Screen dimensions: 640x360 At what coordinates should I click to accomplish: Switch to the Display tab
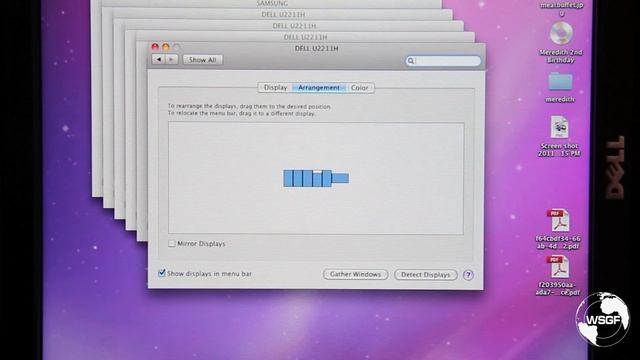[275, 88]
